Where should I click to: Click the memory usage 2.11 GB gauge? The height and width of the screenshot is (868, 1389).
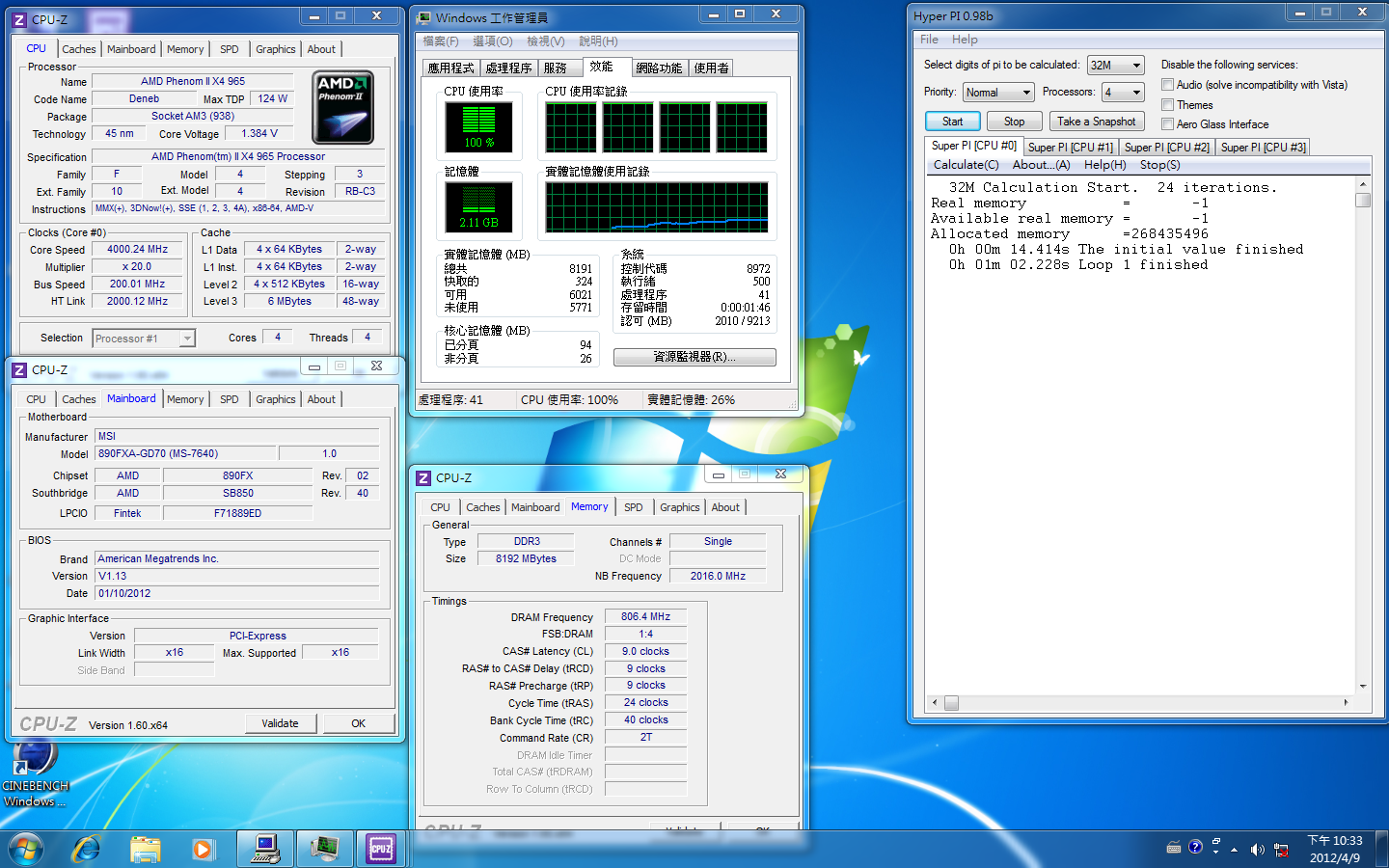(x=478, y=206)
